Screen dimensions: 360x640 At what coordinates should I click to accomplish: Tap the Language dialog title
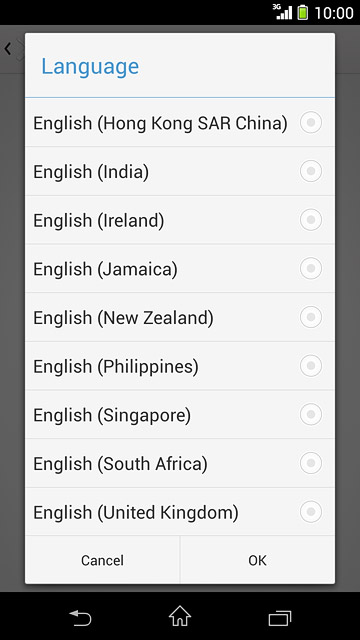[x=90, y=67]
